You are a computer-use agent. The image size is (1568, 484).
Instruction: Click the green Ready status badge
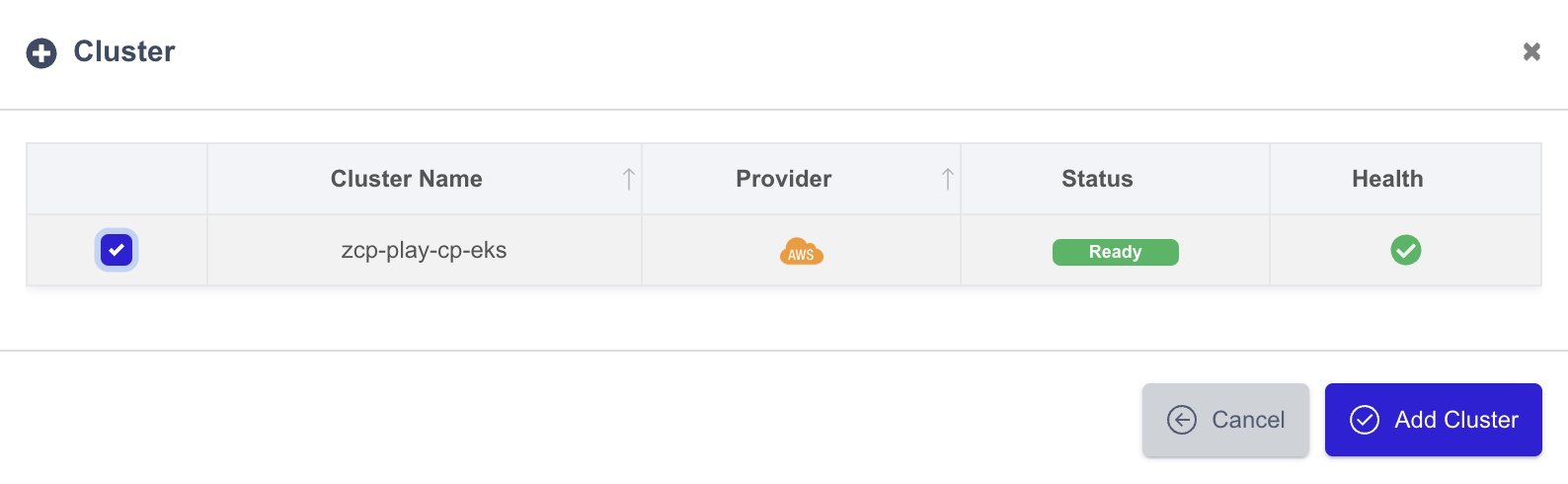click(x=1116, y=252)
